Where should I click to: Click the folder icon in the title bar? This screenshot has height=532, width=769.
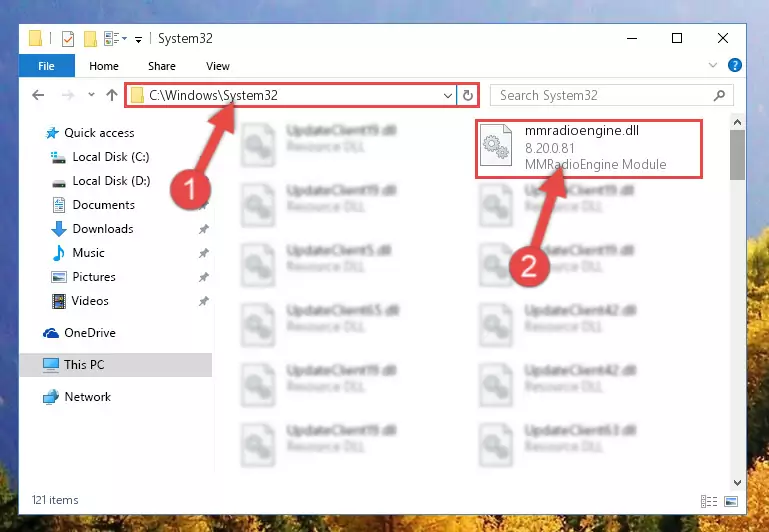(35, 38)
